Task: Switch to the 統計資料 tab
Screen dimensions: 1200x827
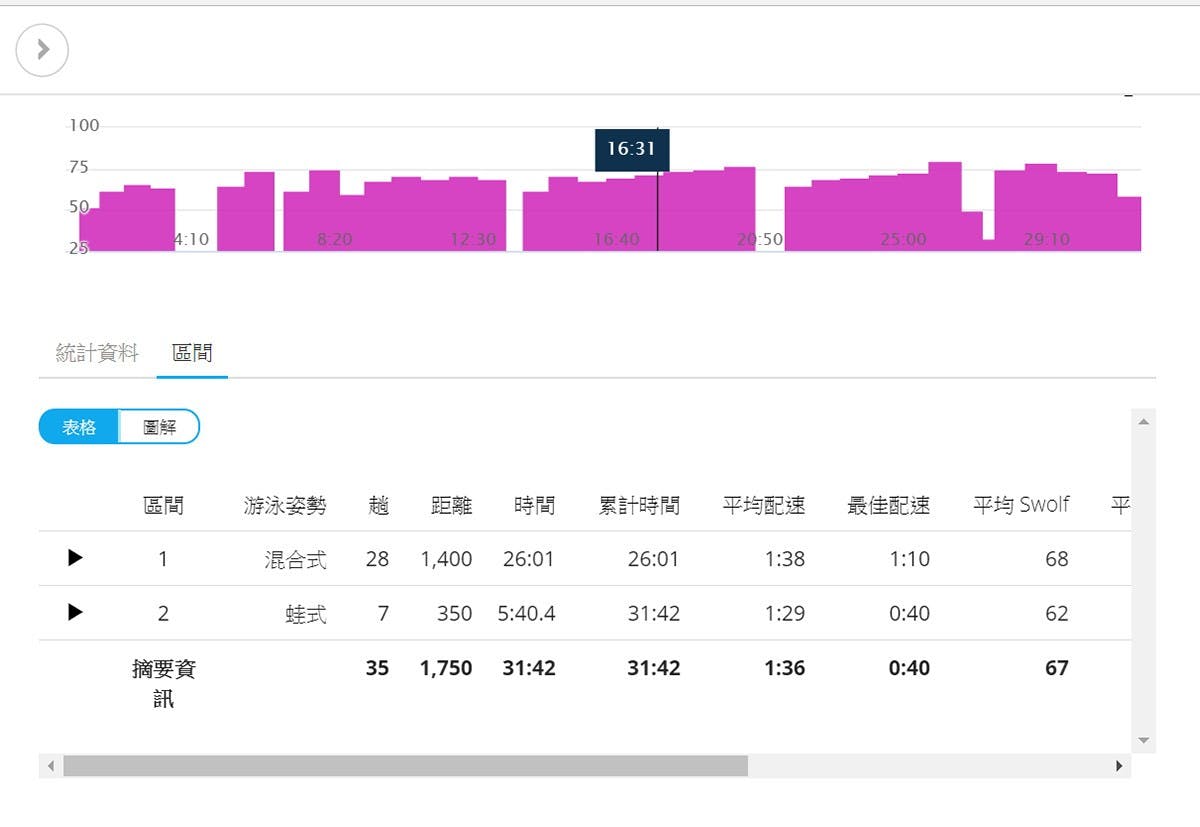Action: [x=97, y=353]
